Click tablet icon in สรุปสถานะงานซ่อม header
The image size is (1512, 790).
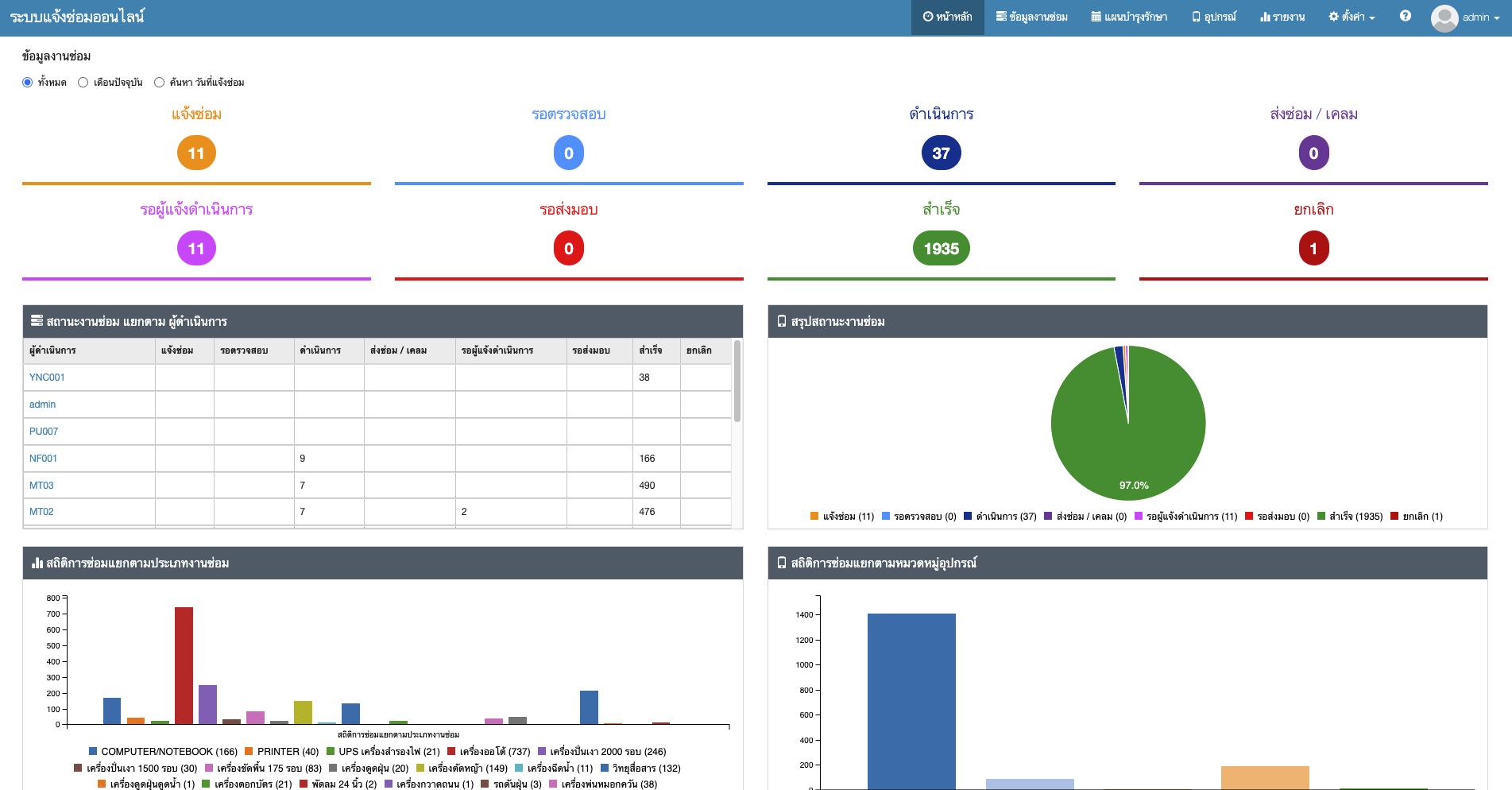pyautogui.click(x=782, y=321)
